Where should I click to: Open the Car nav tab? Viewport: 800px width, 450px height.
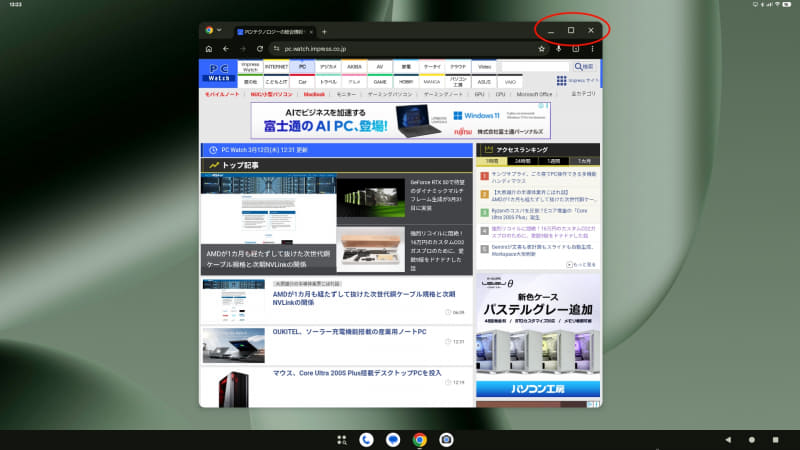coord(303,82)
